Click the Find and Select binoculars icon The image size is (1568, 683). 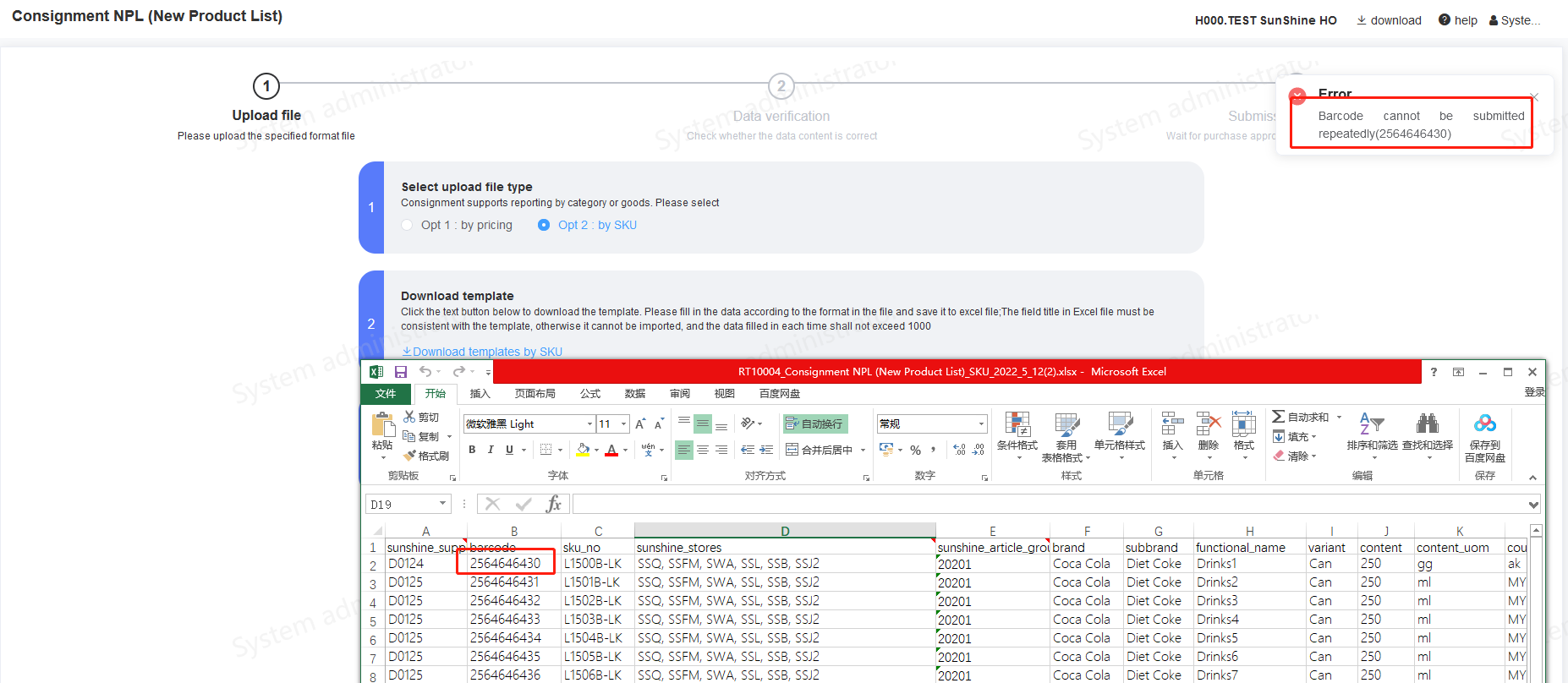pyautogui.click(x=1428, y=424)
